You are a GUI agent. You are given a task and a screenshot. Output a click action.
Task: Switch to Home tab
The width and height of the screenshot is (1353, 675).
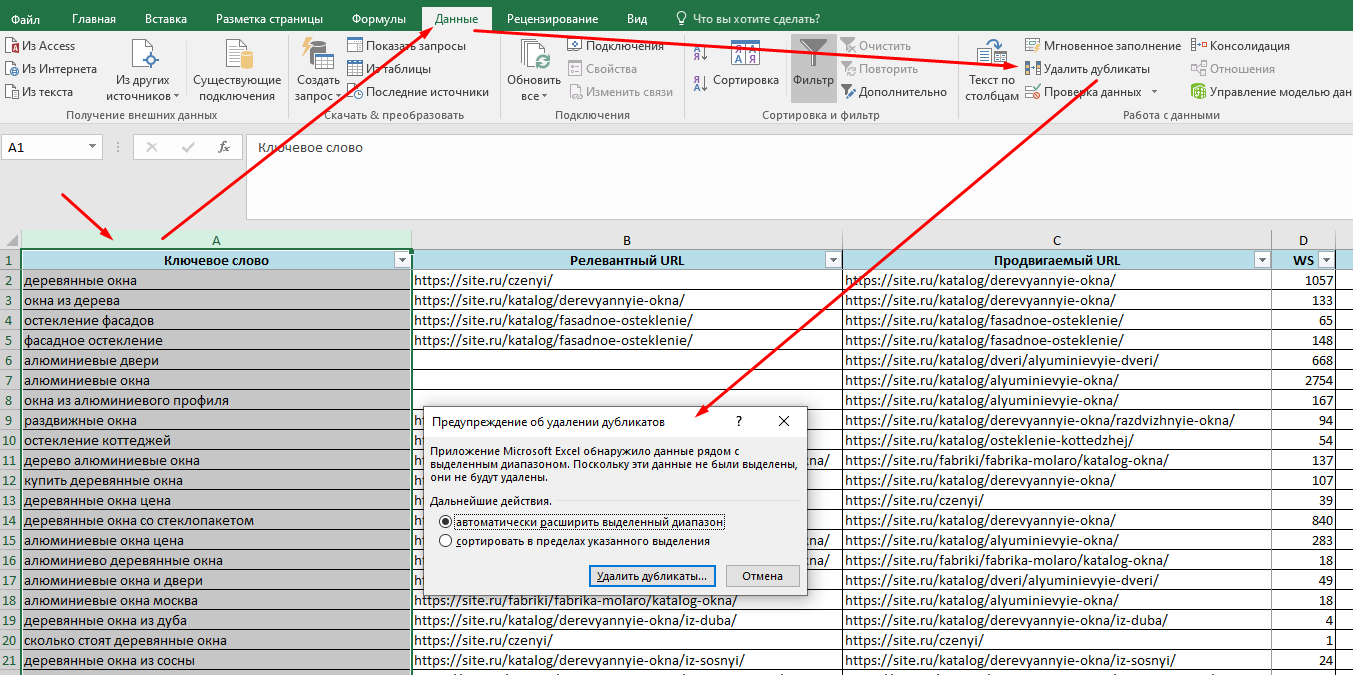tap(94, 19)
